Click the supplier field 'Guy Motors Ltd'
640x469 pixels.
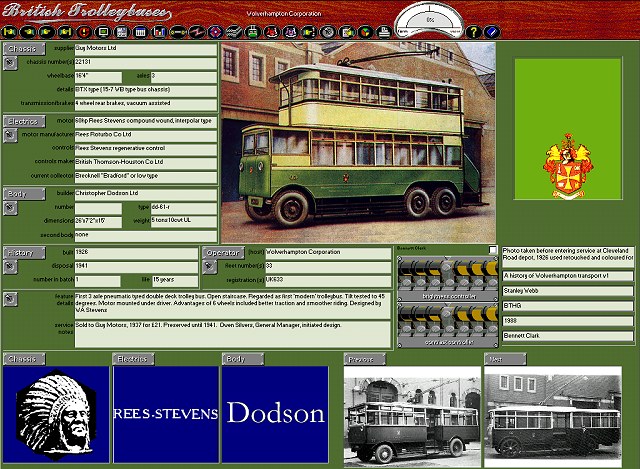point(146,49)
